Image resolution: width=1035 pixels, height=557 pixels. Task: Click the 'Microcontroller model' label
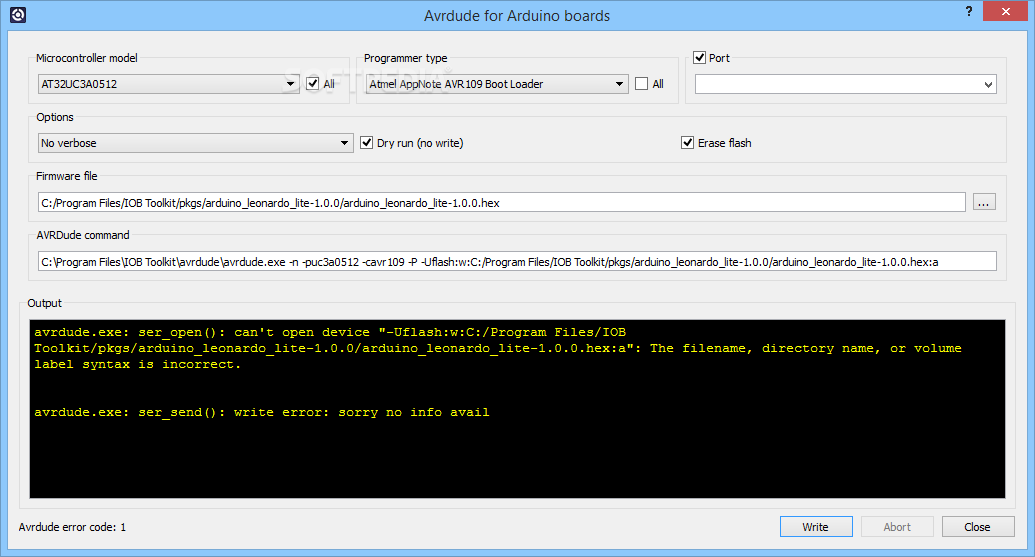click(86, 58)
